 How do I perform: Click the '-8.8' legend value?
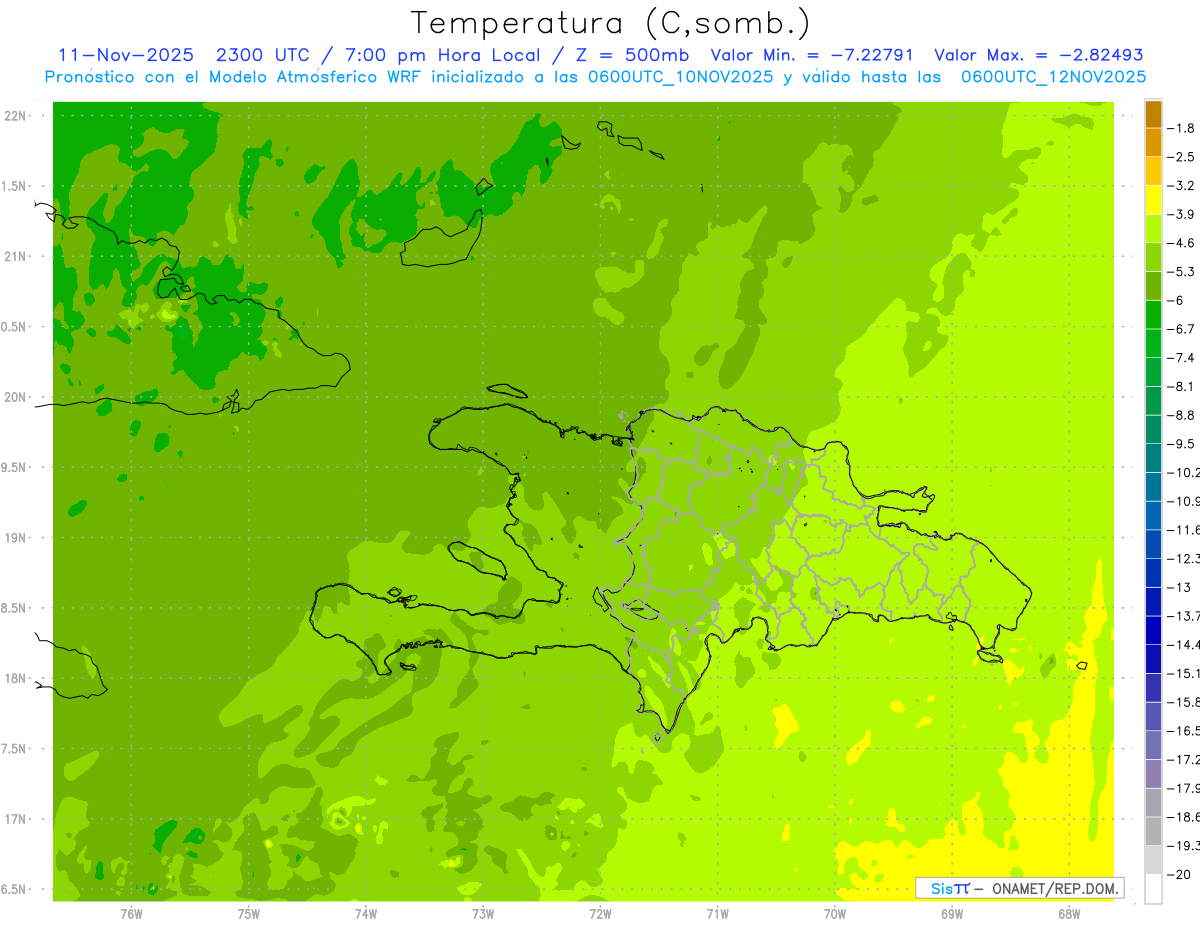coord(1183,415)
